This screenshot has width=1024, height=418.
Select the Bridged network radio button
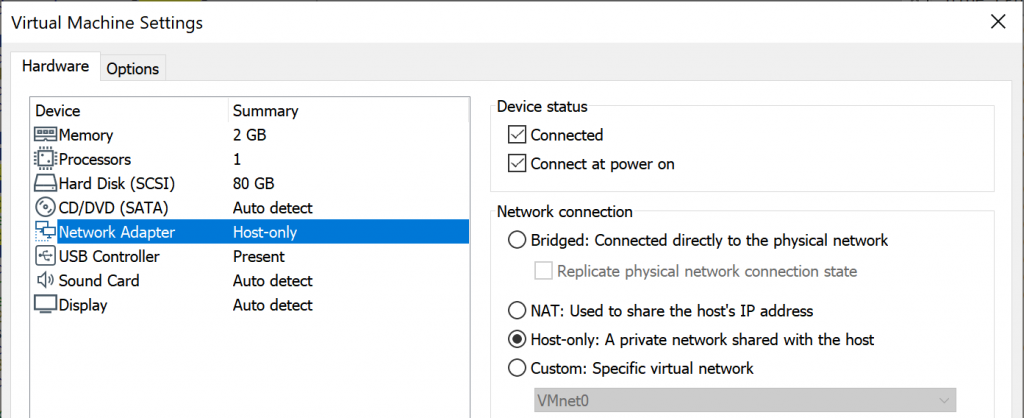click(x=517, y=240)
